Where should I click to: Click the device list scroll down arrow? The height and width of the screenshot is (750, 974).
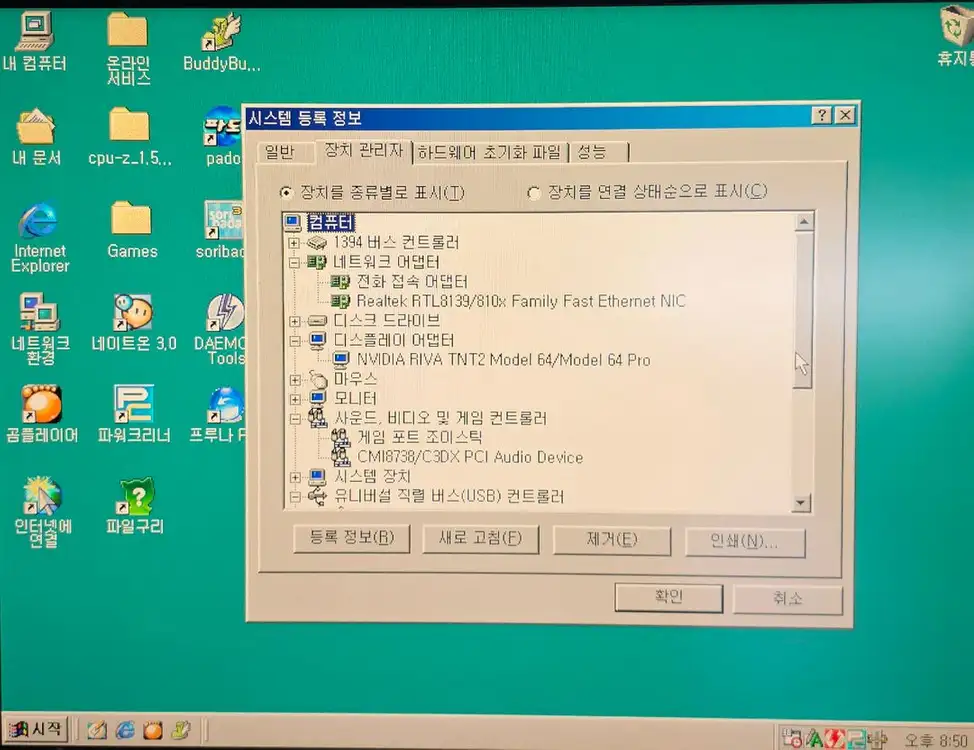pos(802,503)
